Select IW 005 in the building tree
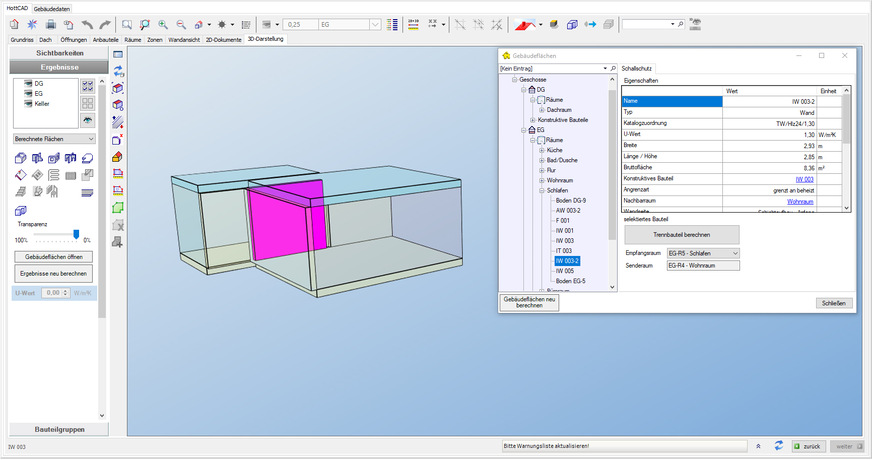This screenshot has height=460, width=872. (x=564, y=271)
